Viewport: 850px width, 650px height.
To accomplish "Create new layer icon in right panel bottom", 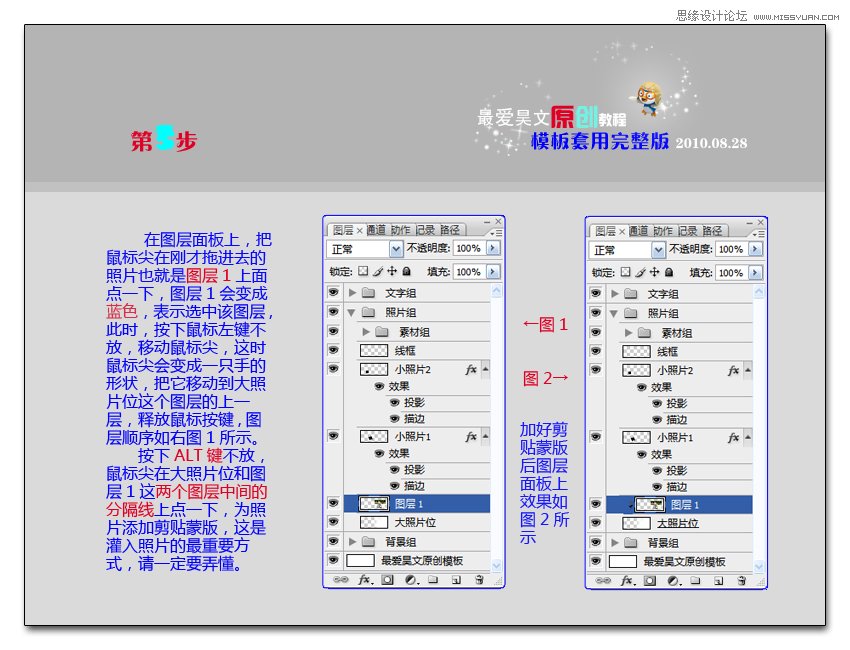I will pyautogui.click(x=719, y=581).
